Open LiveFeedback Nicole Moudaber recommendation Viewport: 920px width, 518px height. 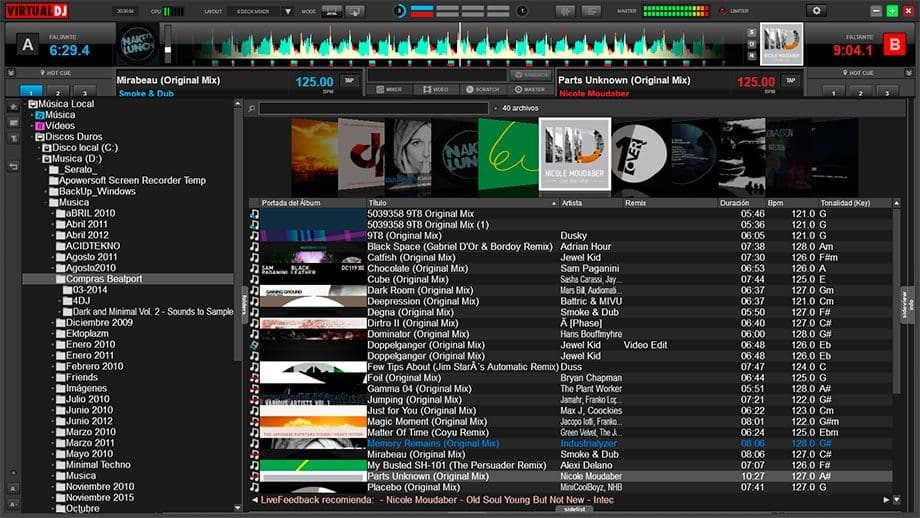(x=496, y=500)
